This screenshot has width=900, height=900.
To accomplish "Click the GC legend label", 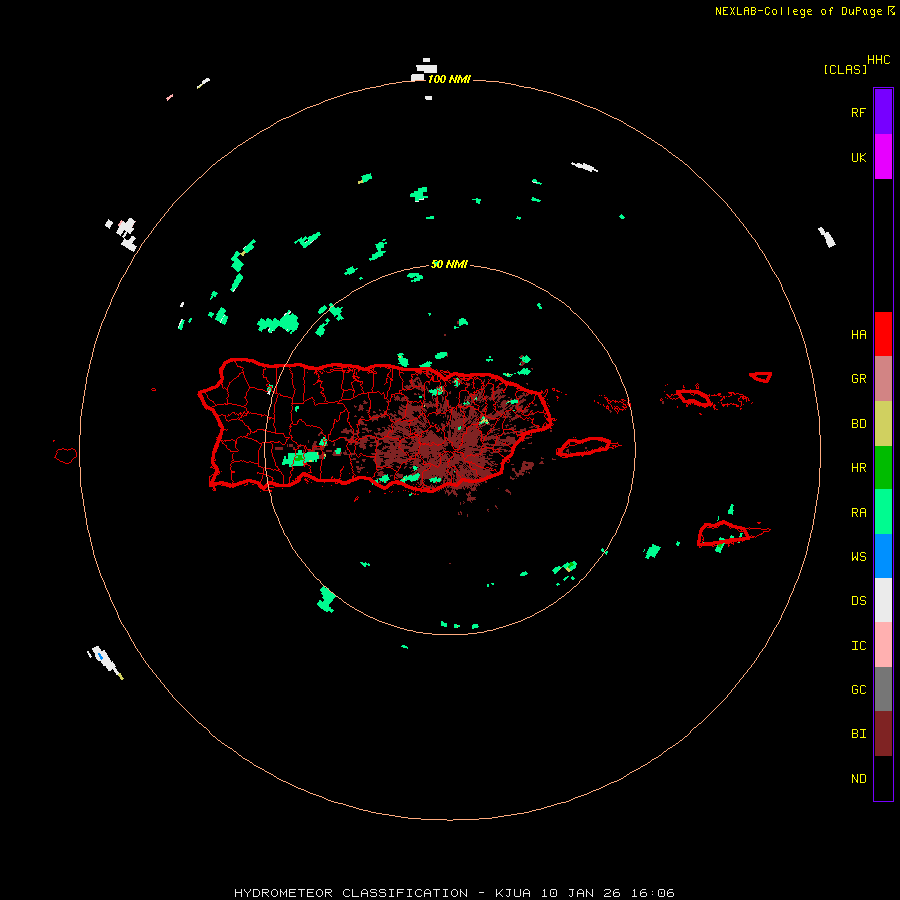I will click(858, 689).
